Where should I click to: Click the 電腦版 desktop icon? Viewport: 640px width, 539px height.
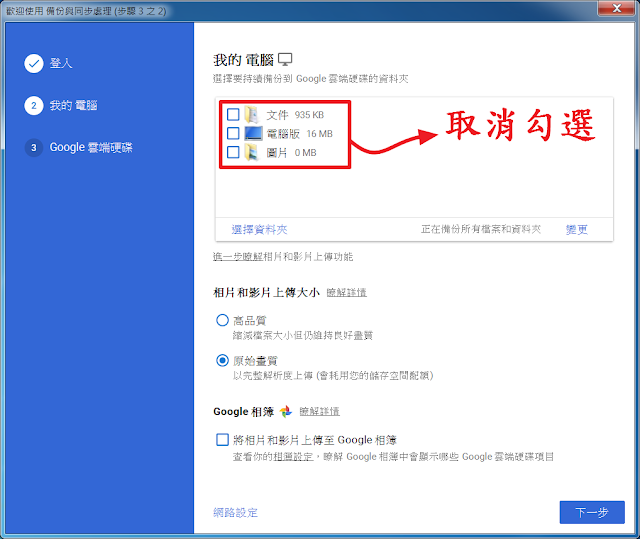253,133
